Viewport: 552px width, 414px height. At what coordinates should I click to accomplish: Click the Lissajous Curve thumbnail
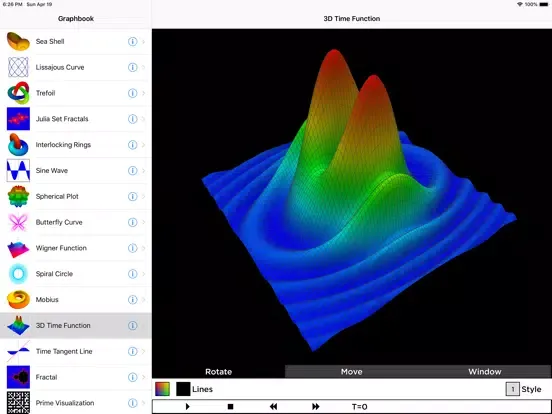(x=18, y=67)
